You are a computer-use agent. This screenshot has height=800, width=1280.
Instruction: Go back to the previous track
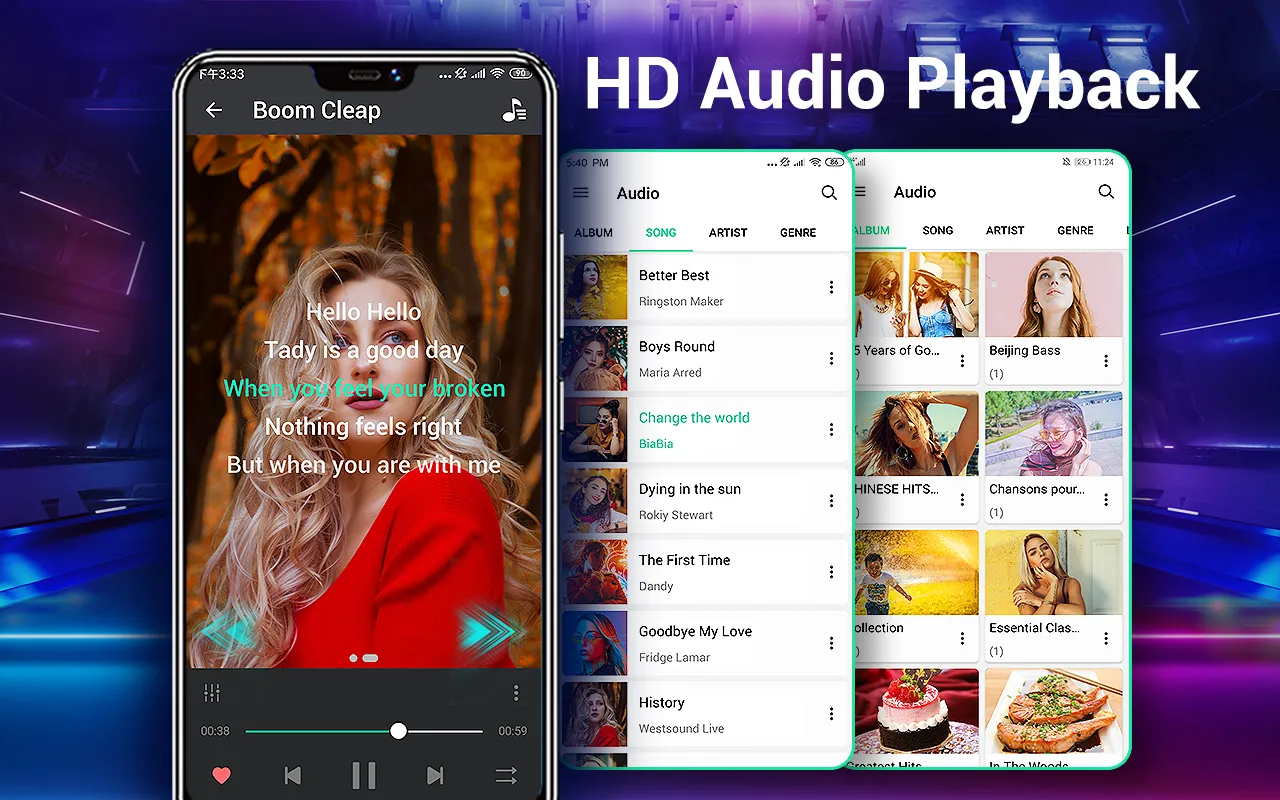click(x=292, y=775)
